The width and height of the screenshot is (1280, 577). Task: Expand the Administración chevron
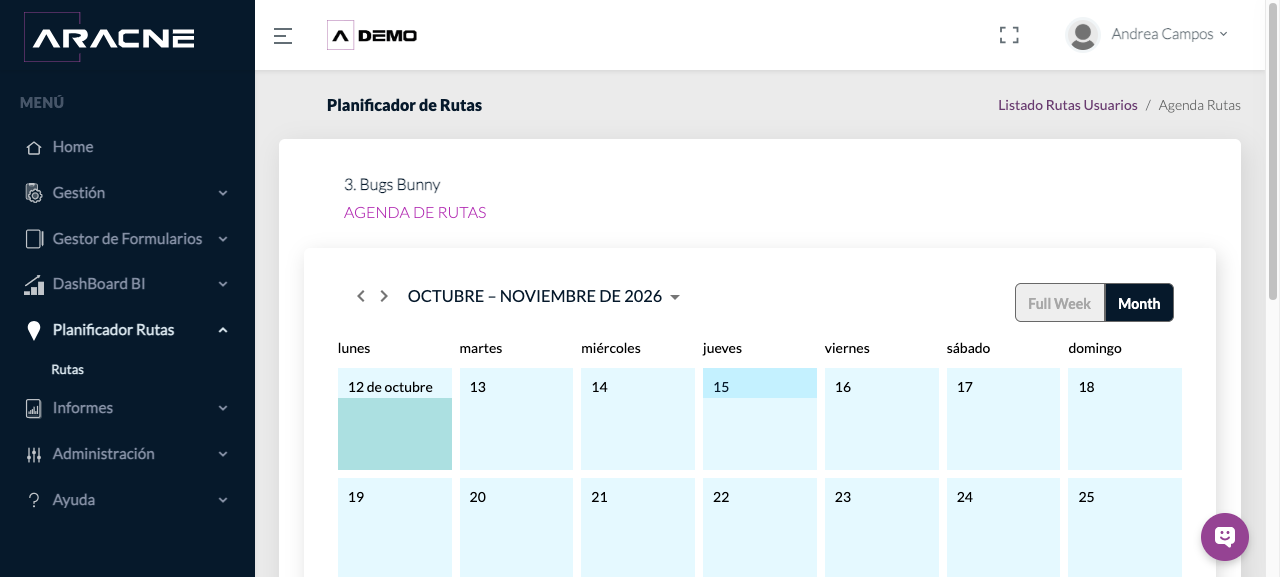pyautogui.click(x=223, y=454)
